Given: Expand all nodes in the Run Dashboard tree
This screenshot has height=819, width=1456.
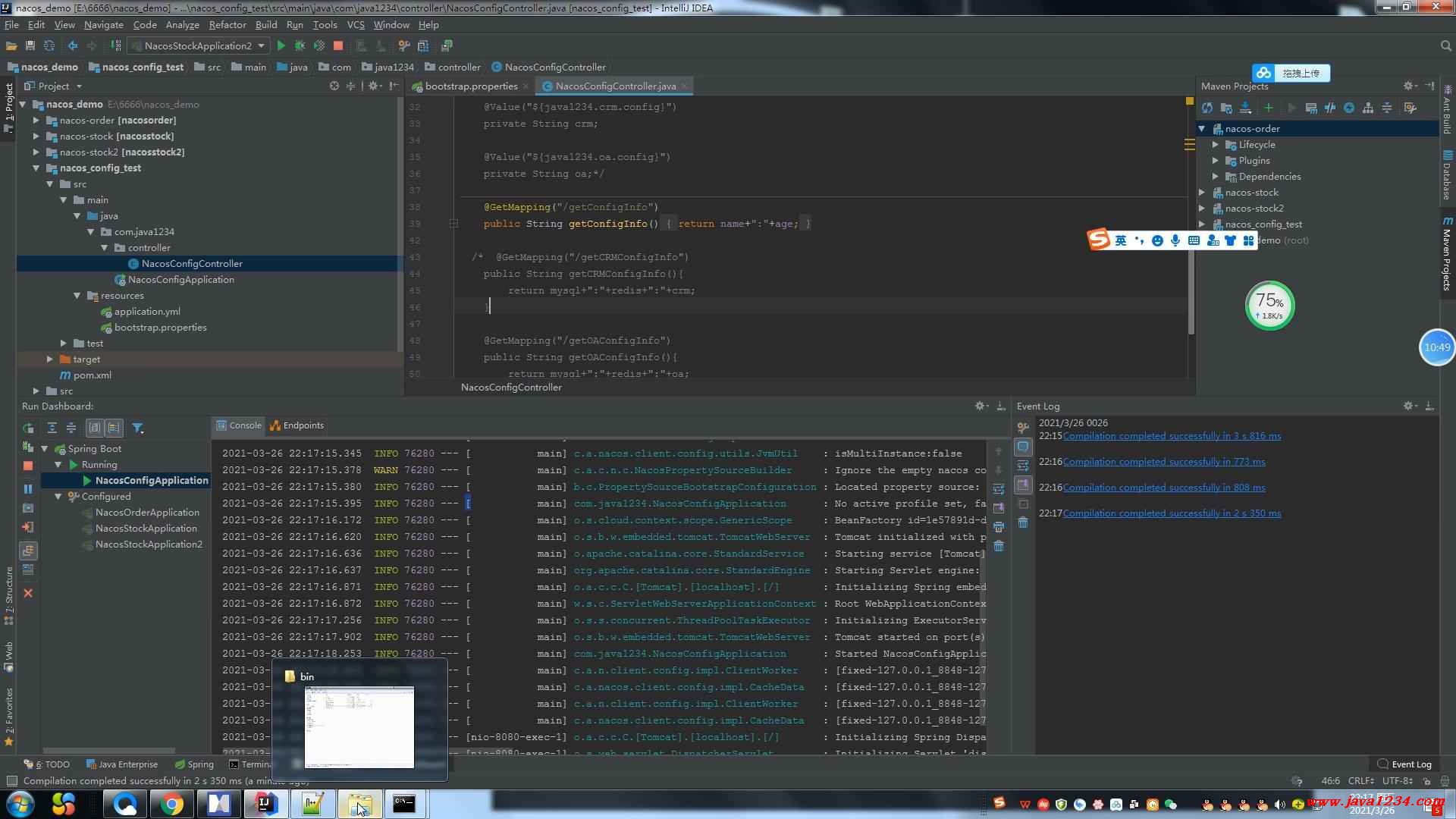Looking at the screenshot, I should 52,428.
